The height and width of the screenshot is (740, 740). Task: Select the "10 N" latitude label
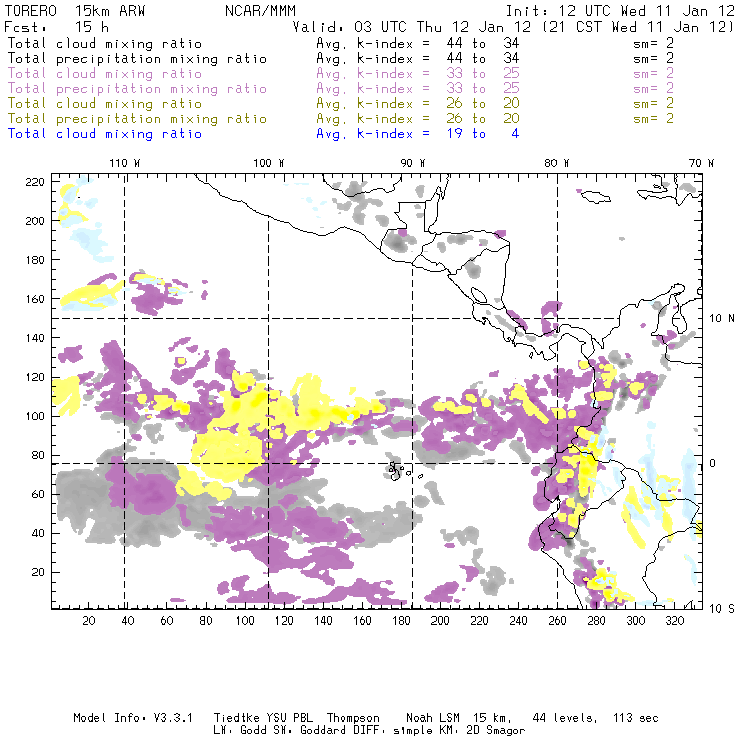722,319
